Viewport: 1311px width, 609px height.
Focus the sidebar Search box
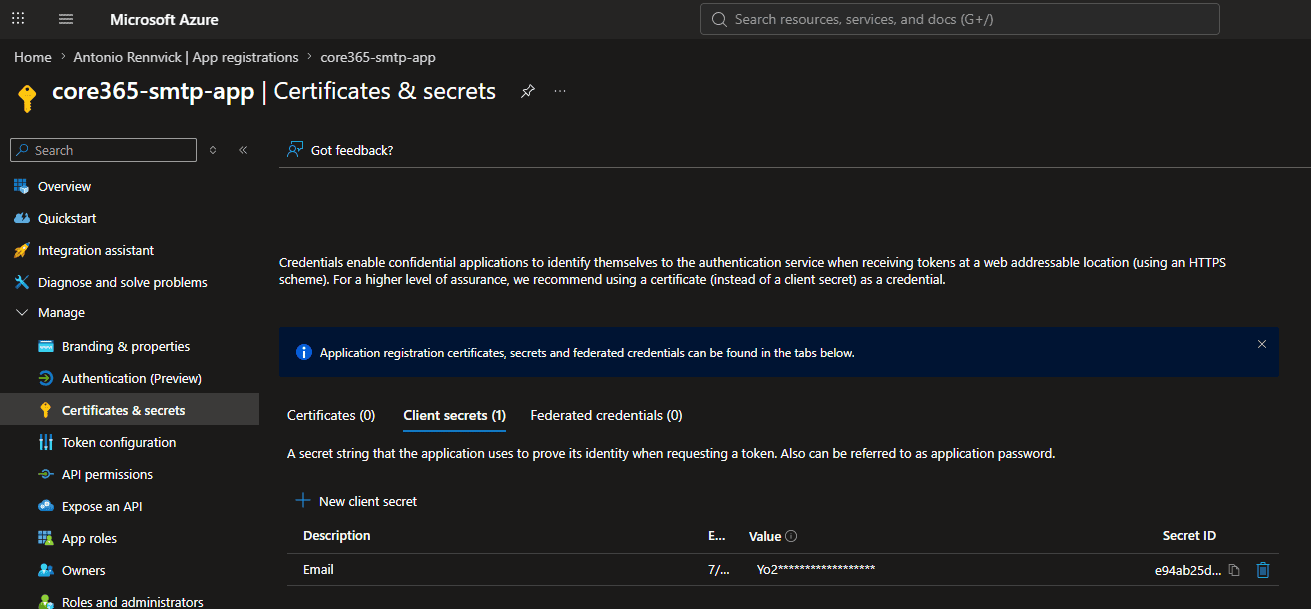(103, 150)
